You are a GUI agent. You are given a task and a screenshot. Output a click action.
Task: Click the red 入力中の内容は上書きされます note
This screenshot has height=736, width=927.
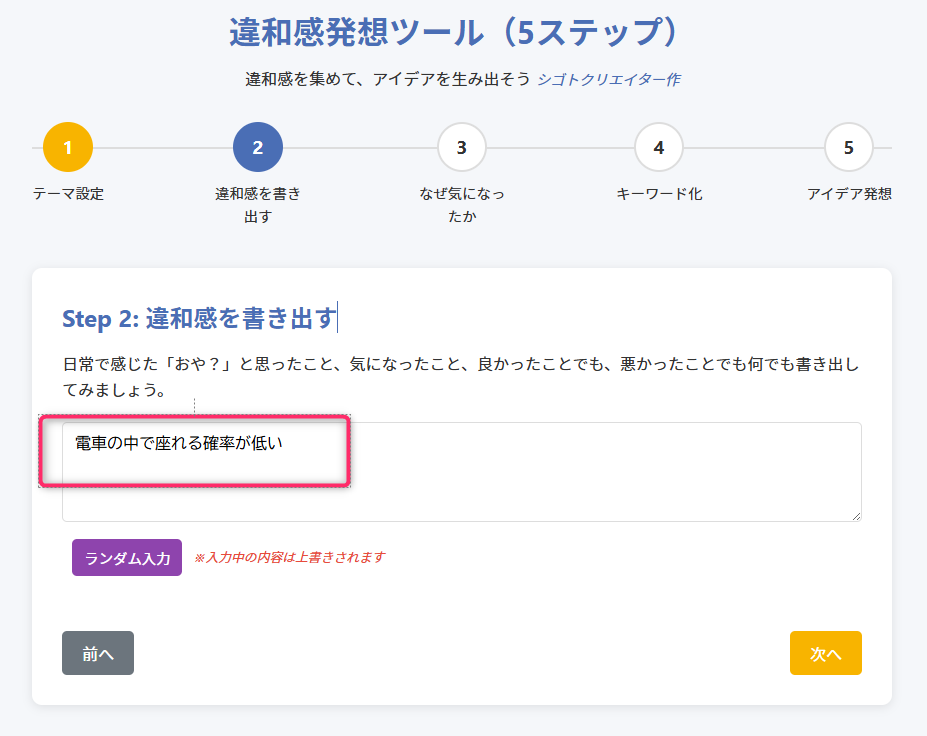289,557
